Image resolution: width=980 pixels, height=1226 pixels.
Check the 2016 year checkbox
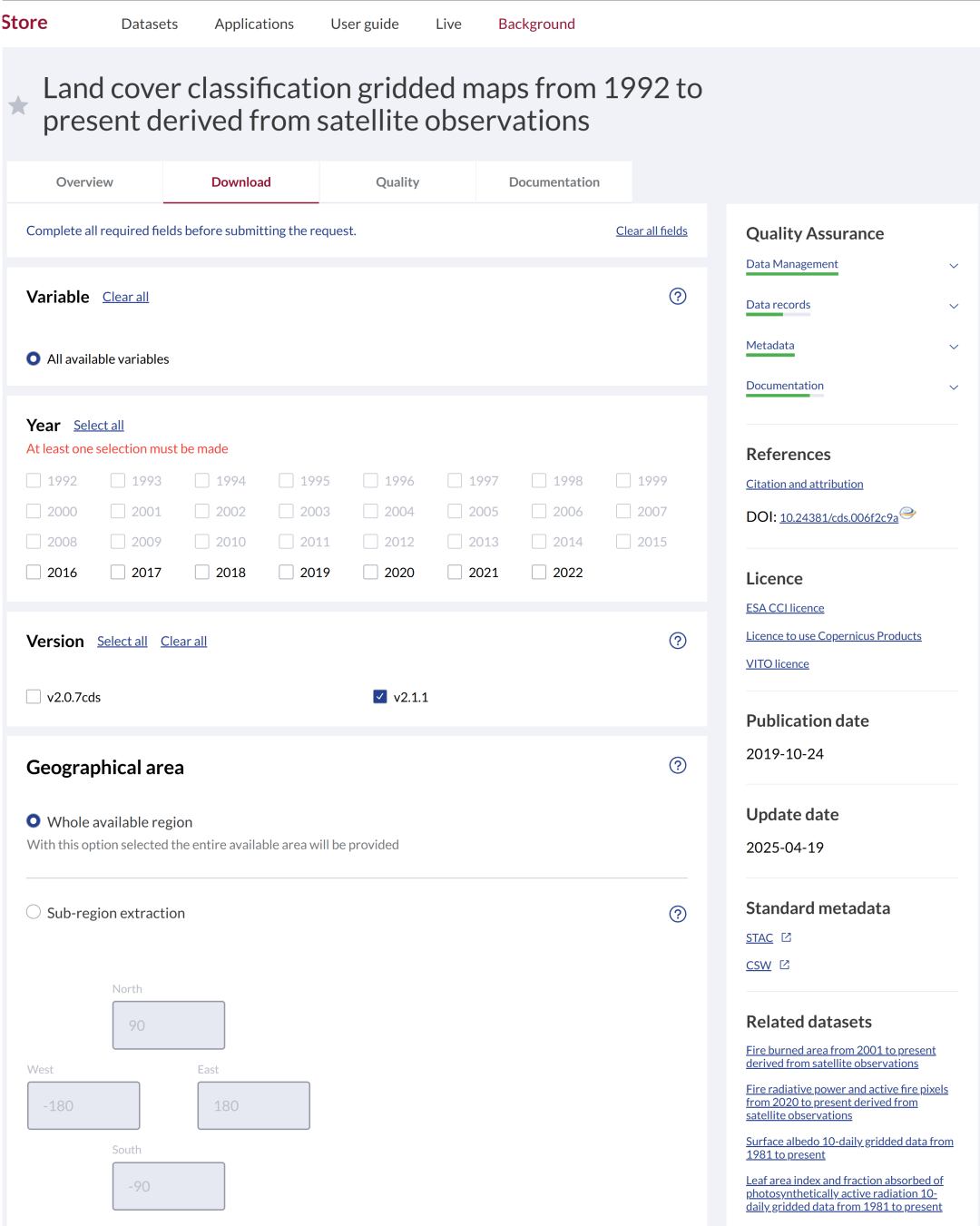[34, 572]
